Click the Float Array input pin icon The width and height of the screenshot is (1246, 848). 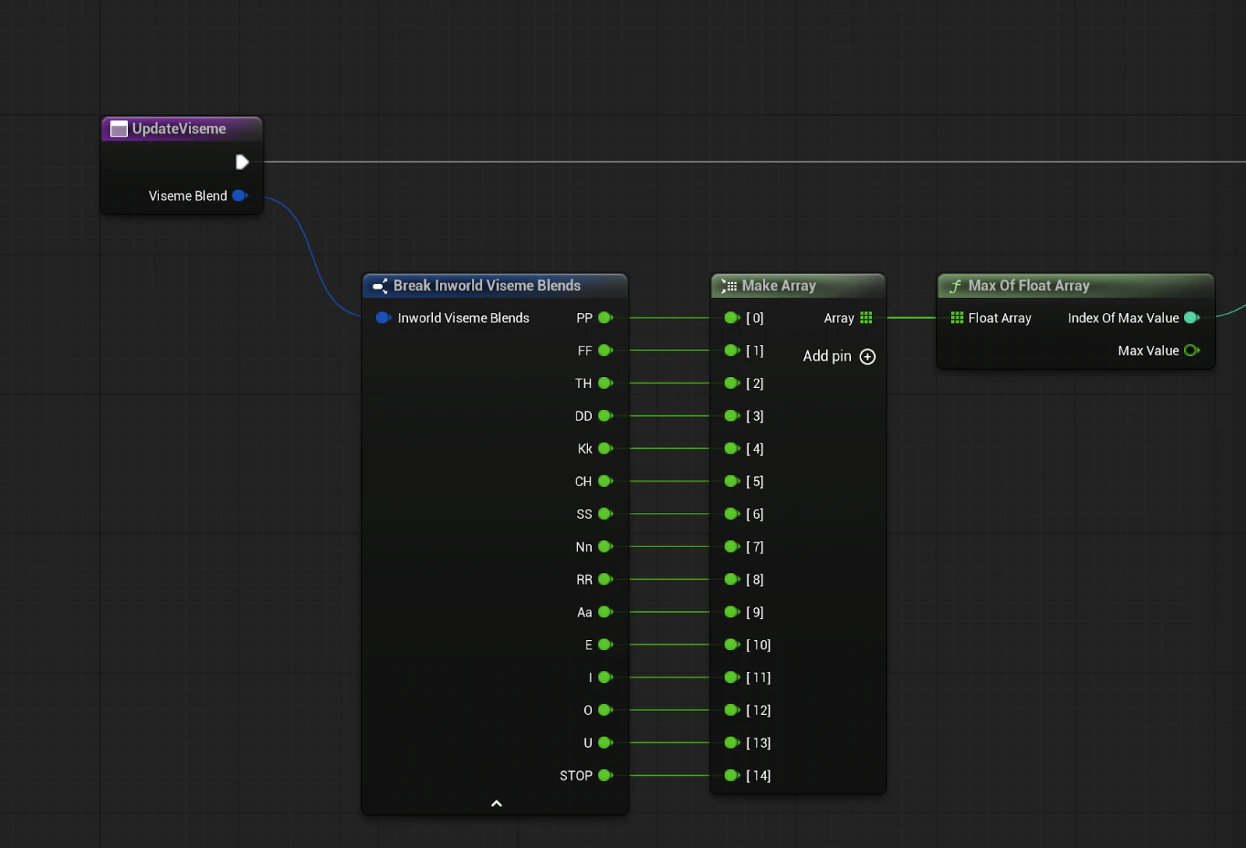click(957, 317)
